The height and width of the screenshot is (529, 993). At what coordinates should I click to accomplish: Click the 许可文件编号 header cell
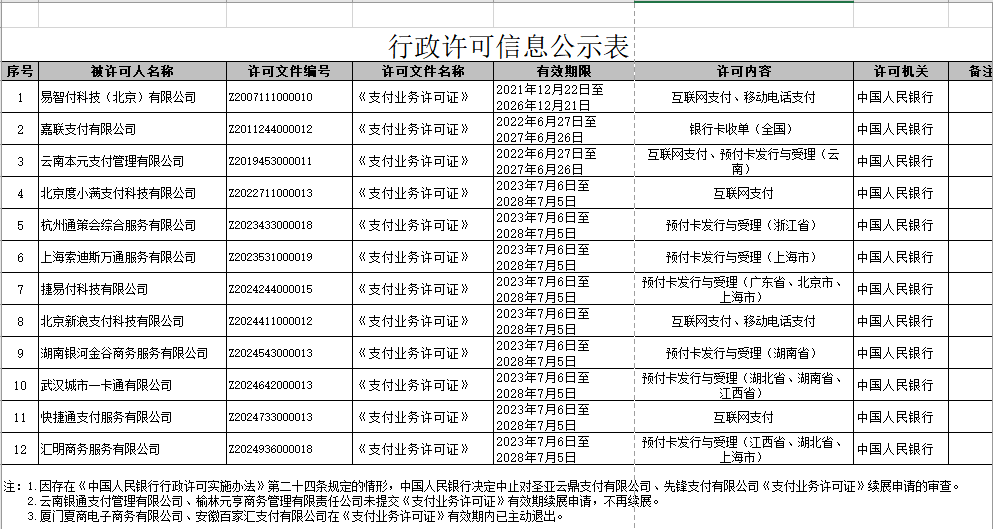pyautogui.click(x=289, y=71)
